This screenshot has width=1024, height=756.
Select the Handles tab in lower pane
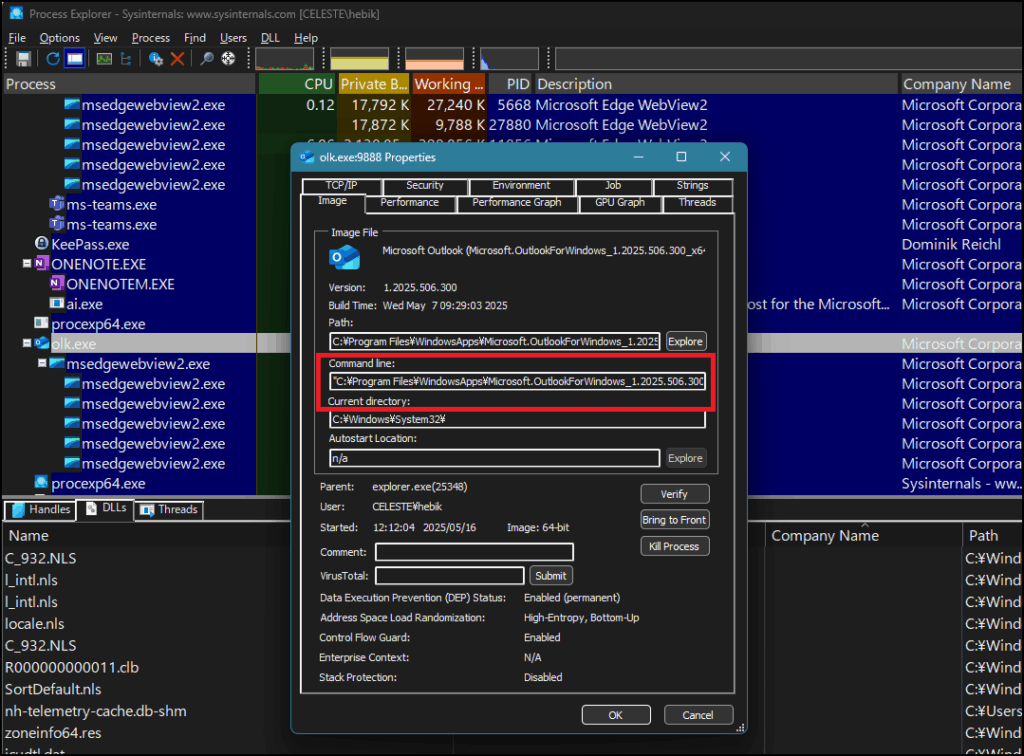(40, 510)
